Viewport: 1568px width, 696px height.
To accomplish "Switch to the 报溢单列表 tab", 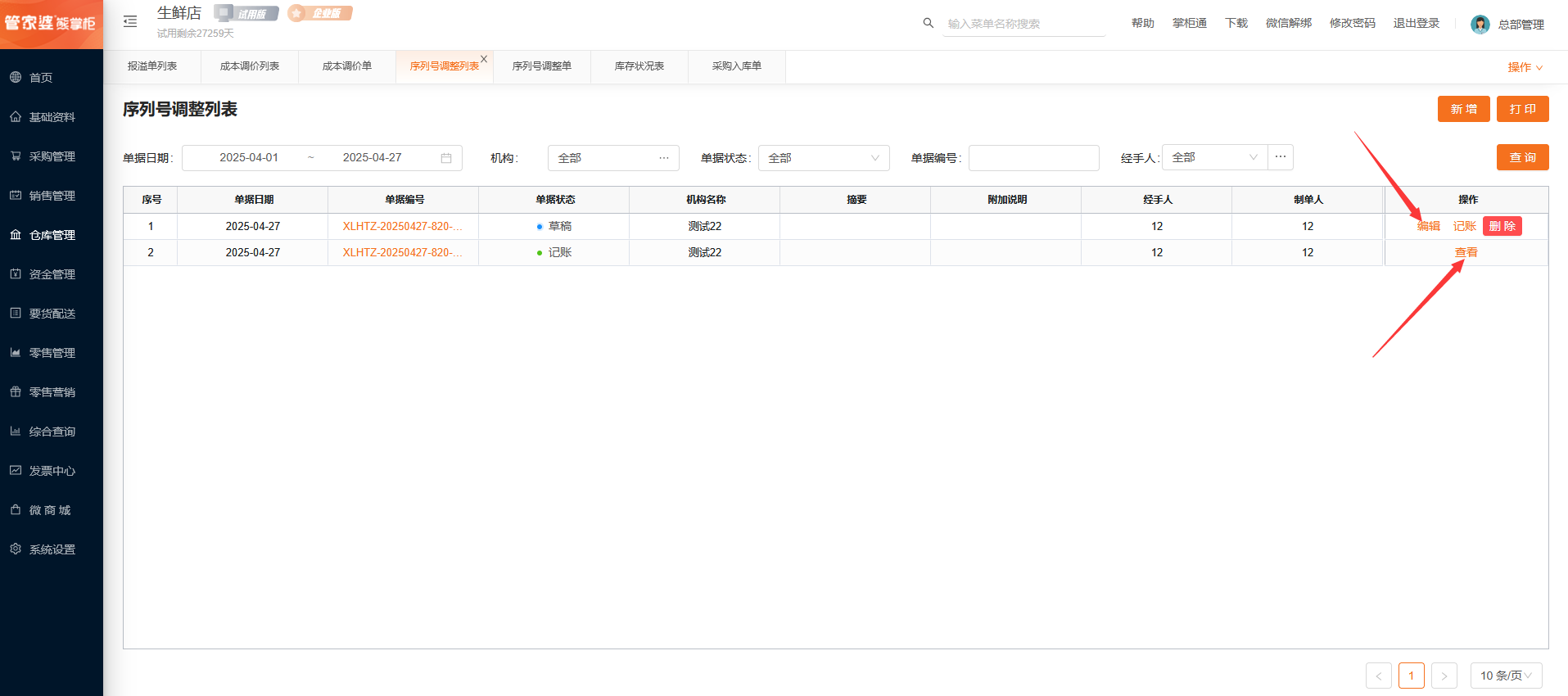I will 152,66.
